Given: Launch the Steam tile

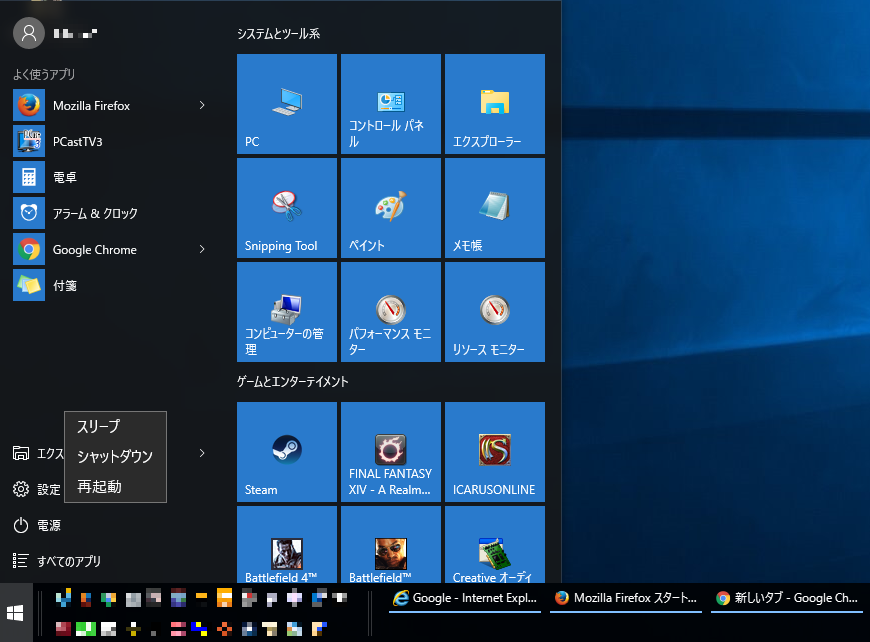Looking at the screenshot, I should pyautogui.click(x=287, y=452).
